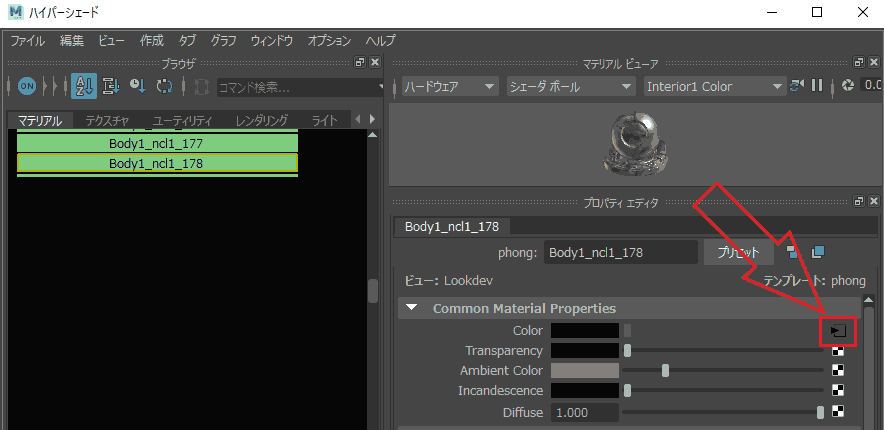Collapse the Common Material Properties section
The image size is (884, 430).
[412, 308]
